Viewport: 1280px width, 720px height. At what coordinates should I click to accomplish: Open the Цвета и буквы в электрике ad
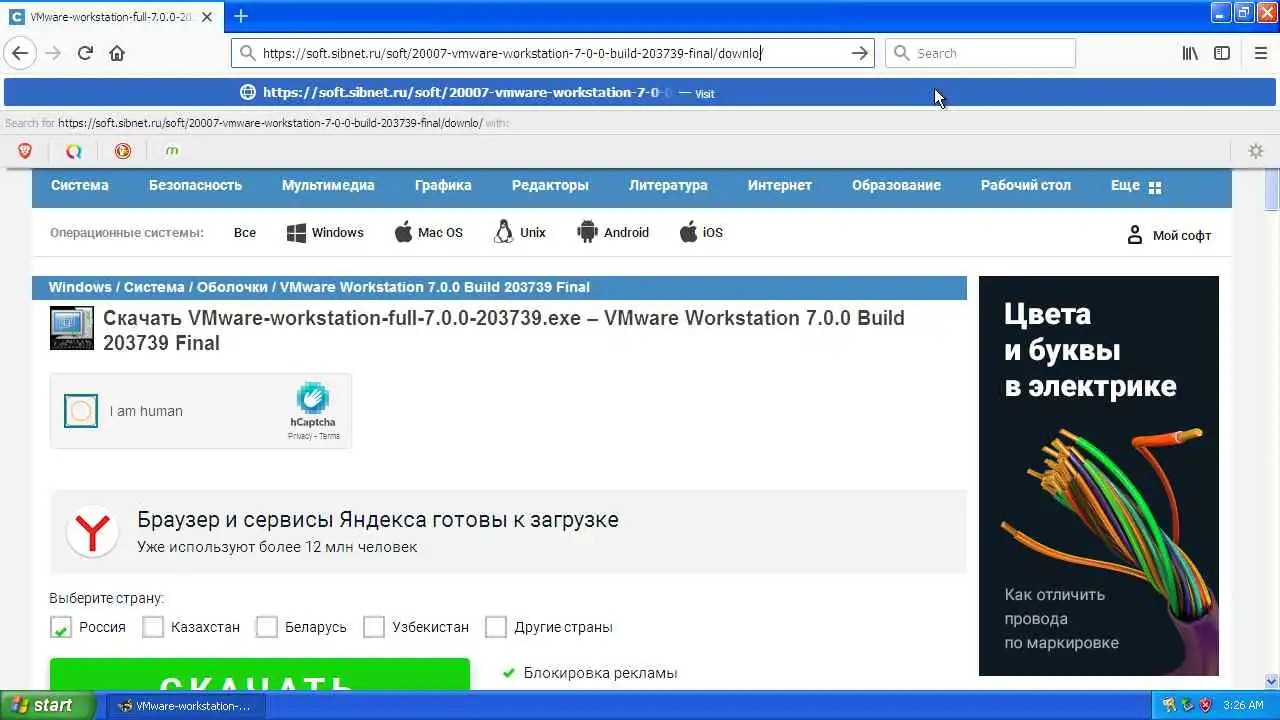[x=1099, y=476]
